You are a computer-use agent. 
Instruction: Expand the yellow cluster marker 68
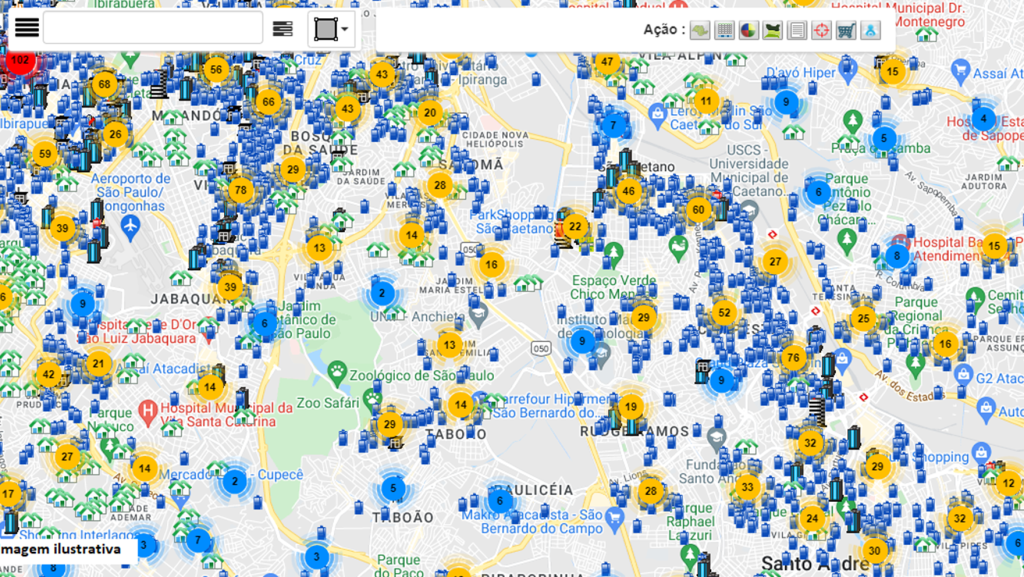click(104, 85)
